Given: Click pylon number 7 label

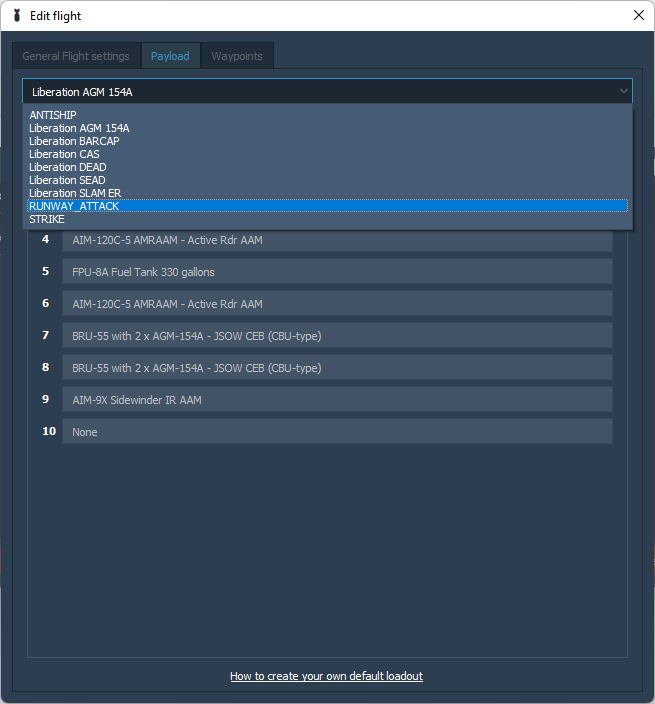Looking at the screenshot, I should coord(45,335).
